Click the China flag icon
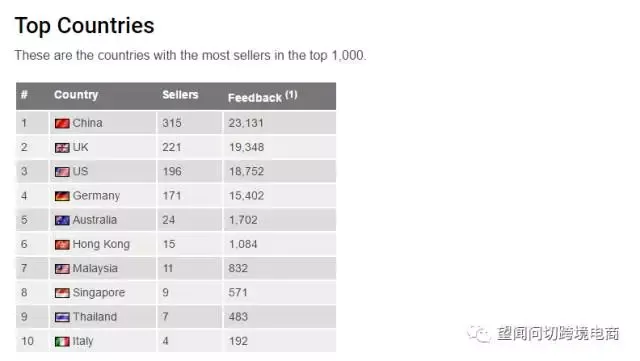 tap(62, 123)
